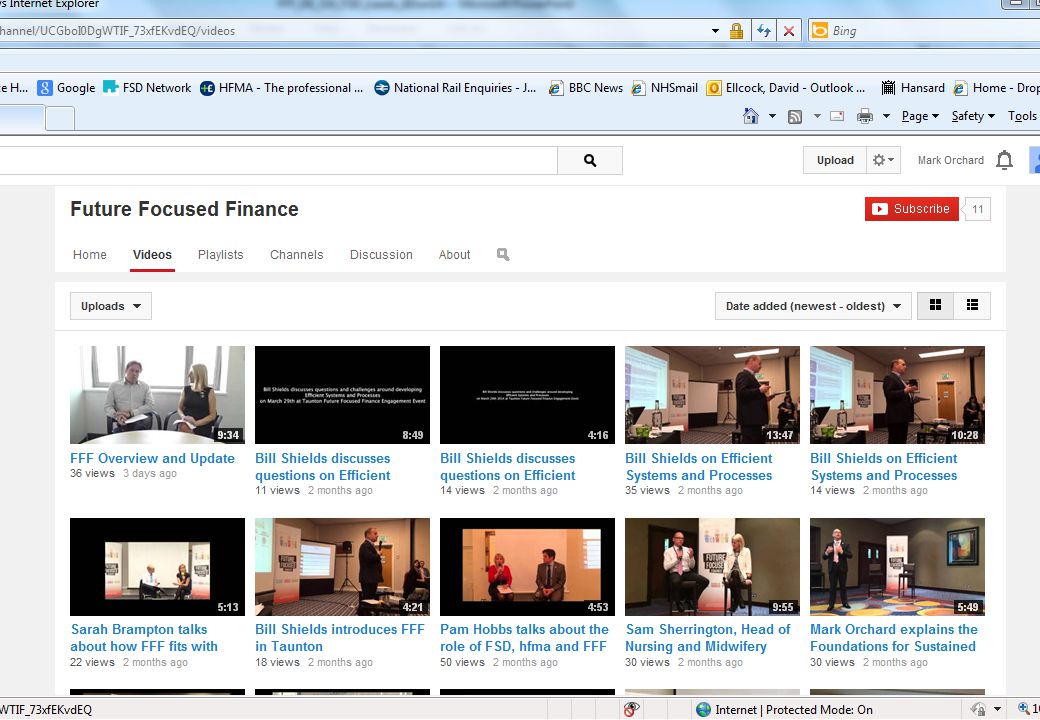The height and width of the screenshot is (720, 1040).
Task: Click the RSS feeds icon
Action: point(795,117)
